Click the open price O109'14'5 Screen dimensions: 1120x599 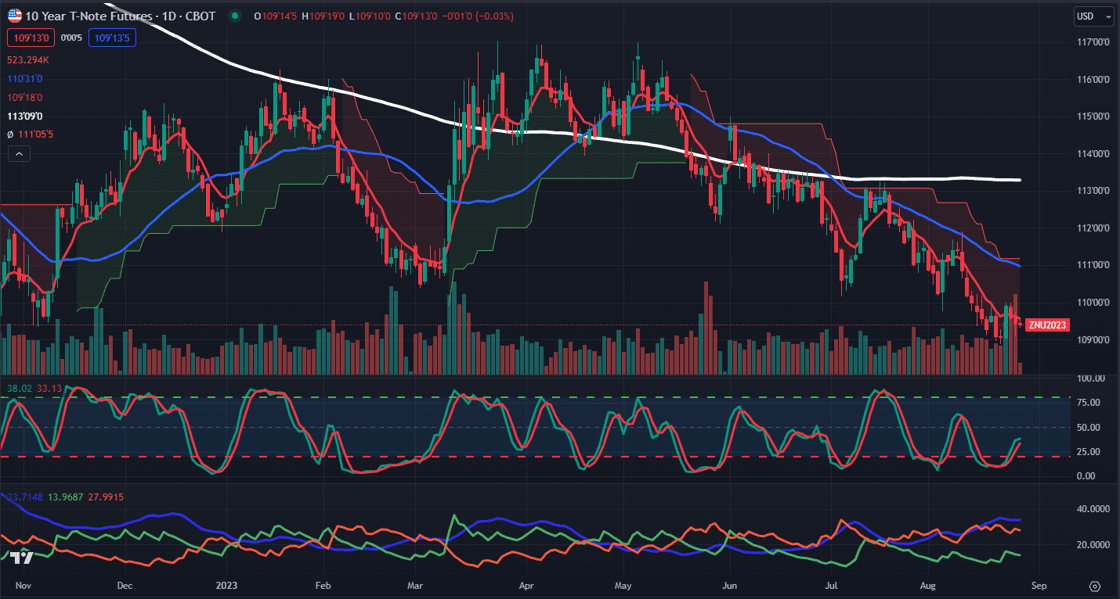coord(276,16)
